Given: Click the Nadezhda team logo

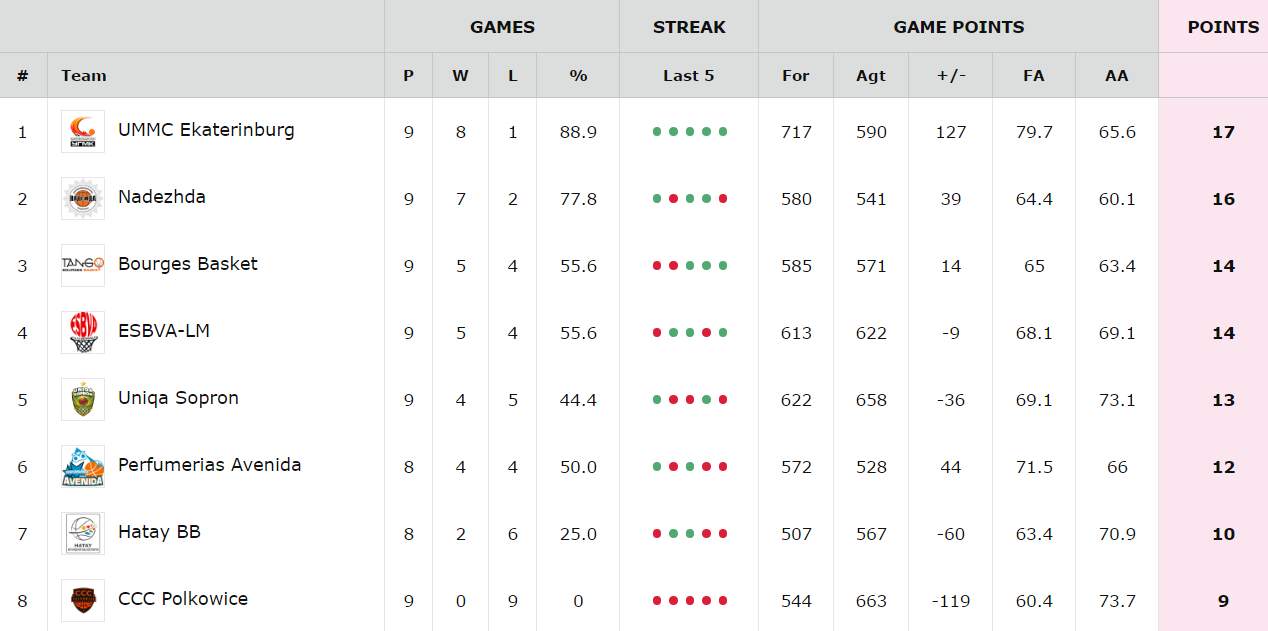Looking at the screenshot, I should pos(83,199).
